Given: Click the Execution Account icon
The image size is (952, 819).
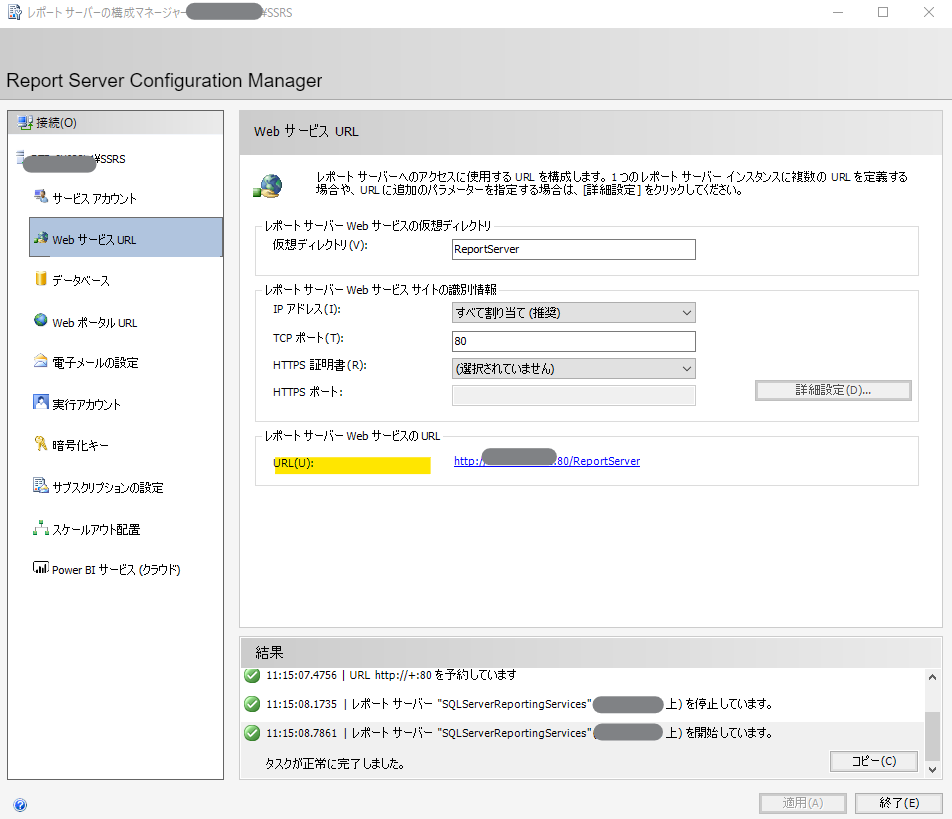Looking at the screenshot, I should pyautogui.click(x=41, y=404).
